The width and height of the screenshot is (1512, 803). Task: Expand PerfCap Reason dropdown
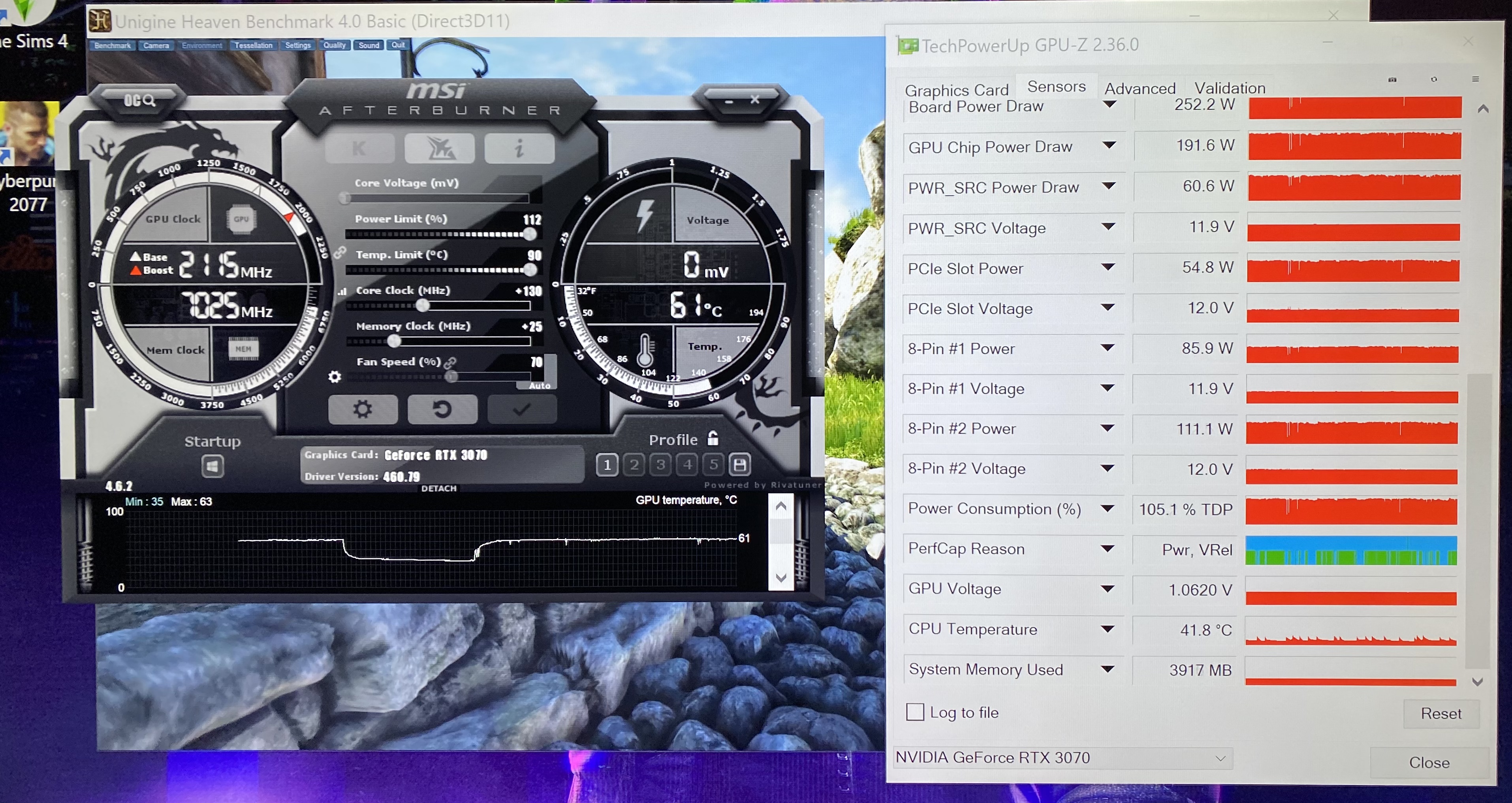[x=1108, y=549]
